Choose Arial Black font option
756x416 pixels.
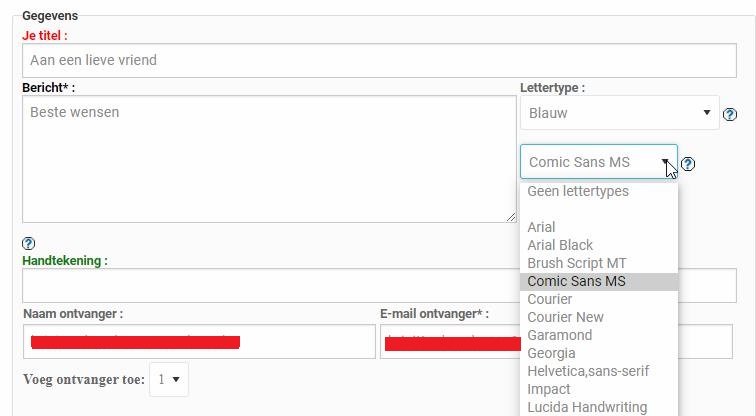click(x=560, y=245)
